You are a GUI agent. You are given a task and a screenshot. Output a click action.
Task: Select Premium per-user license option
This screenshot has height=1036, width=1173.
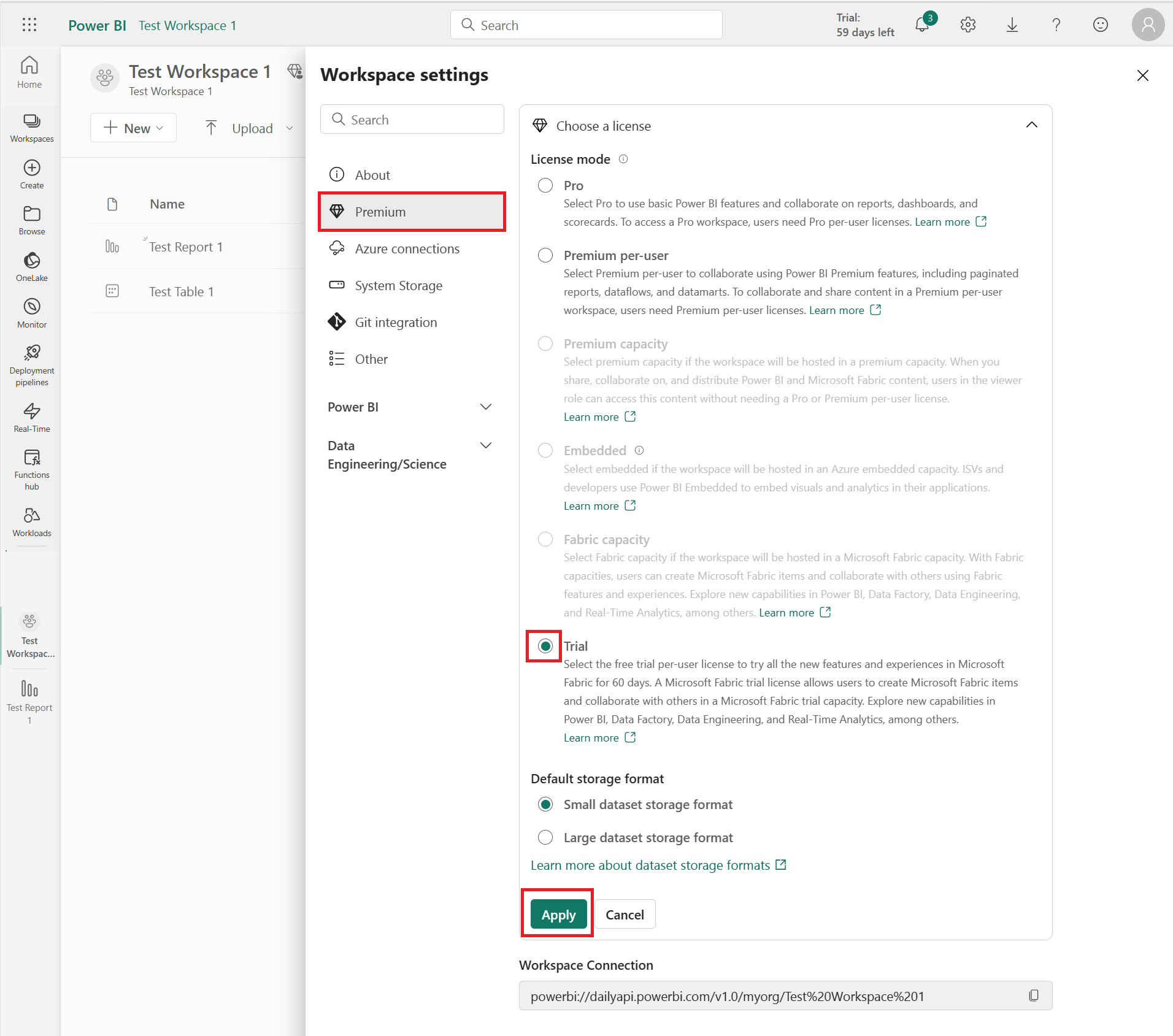pyautogui.click(x=545, y=255)
